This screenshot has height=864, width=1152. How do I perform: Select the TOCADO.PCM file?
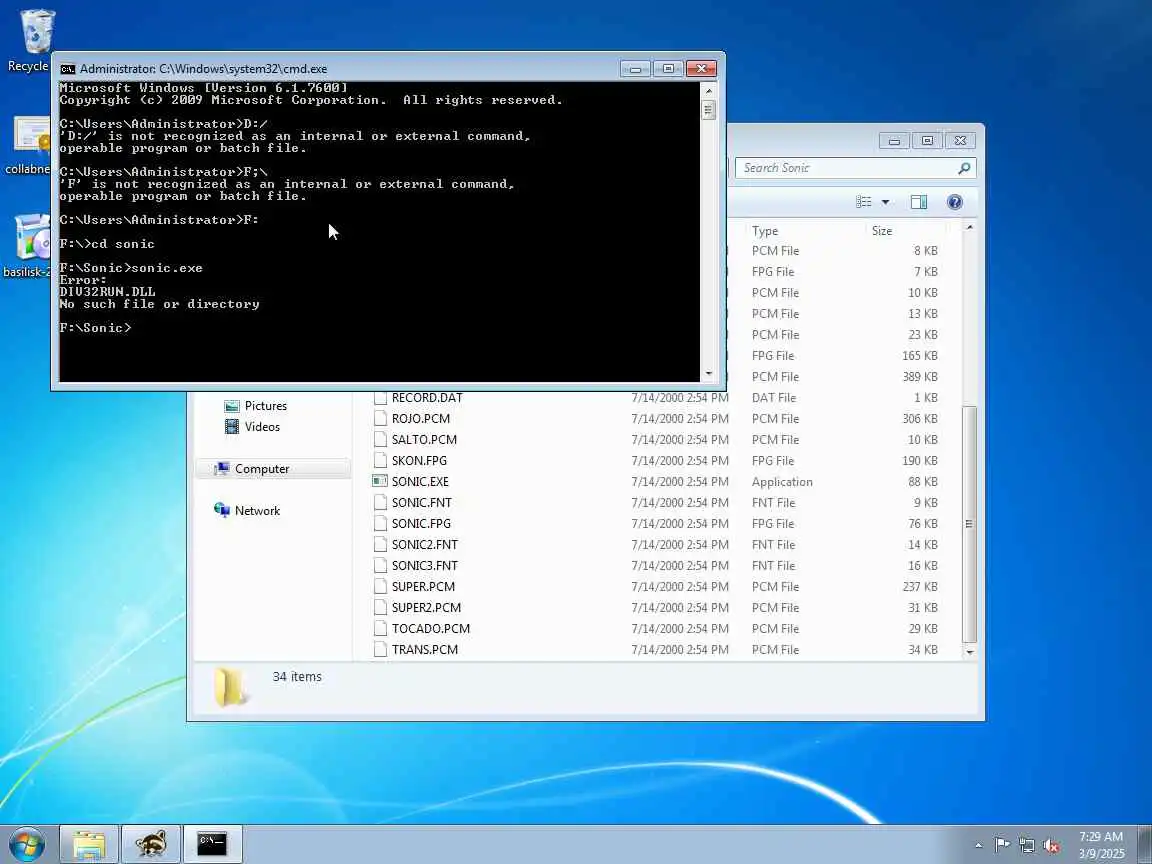[431, 629]
